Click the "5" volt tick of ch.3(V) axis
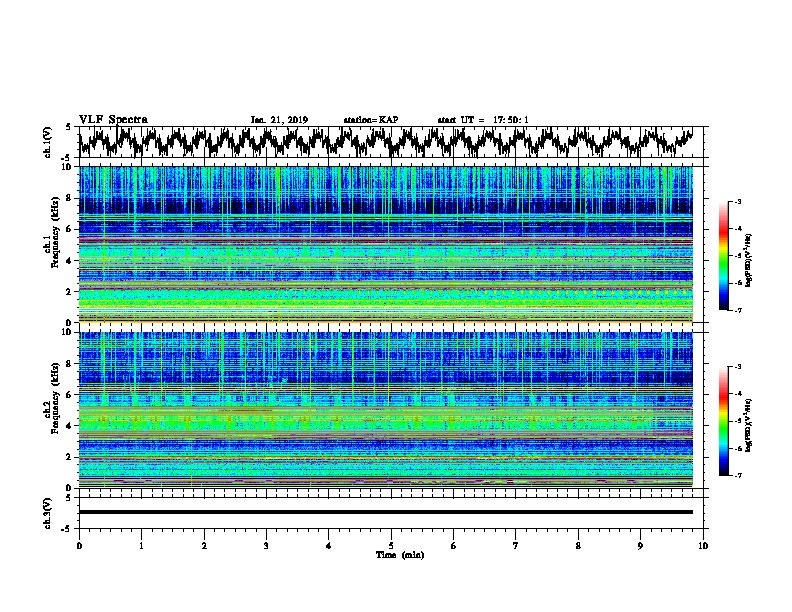The height and width of the screenshot is (612, 792). point(69,498)
